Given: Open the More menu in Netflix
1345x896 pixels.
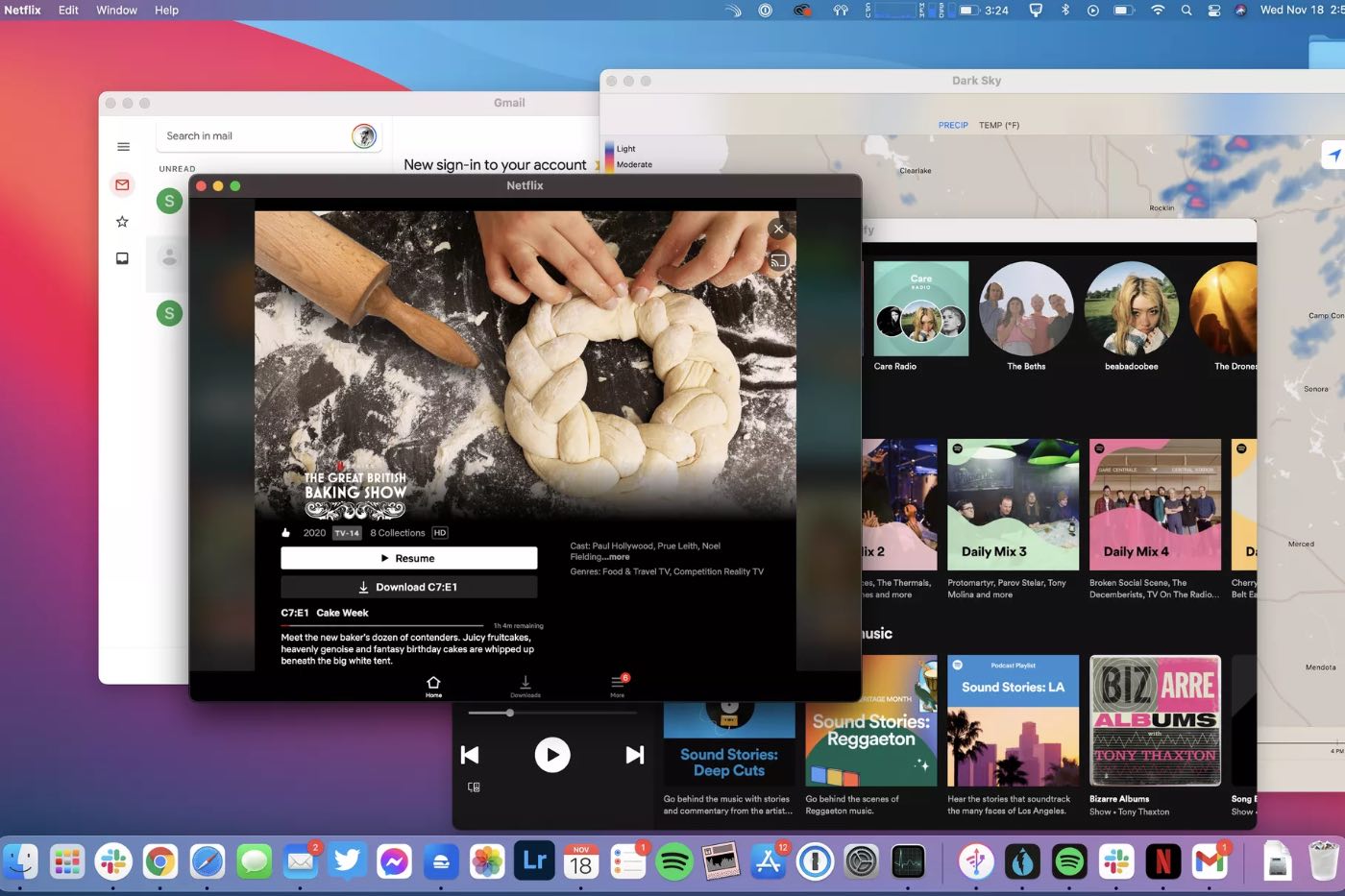Looking at the screenshot, I should point(618,685).
